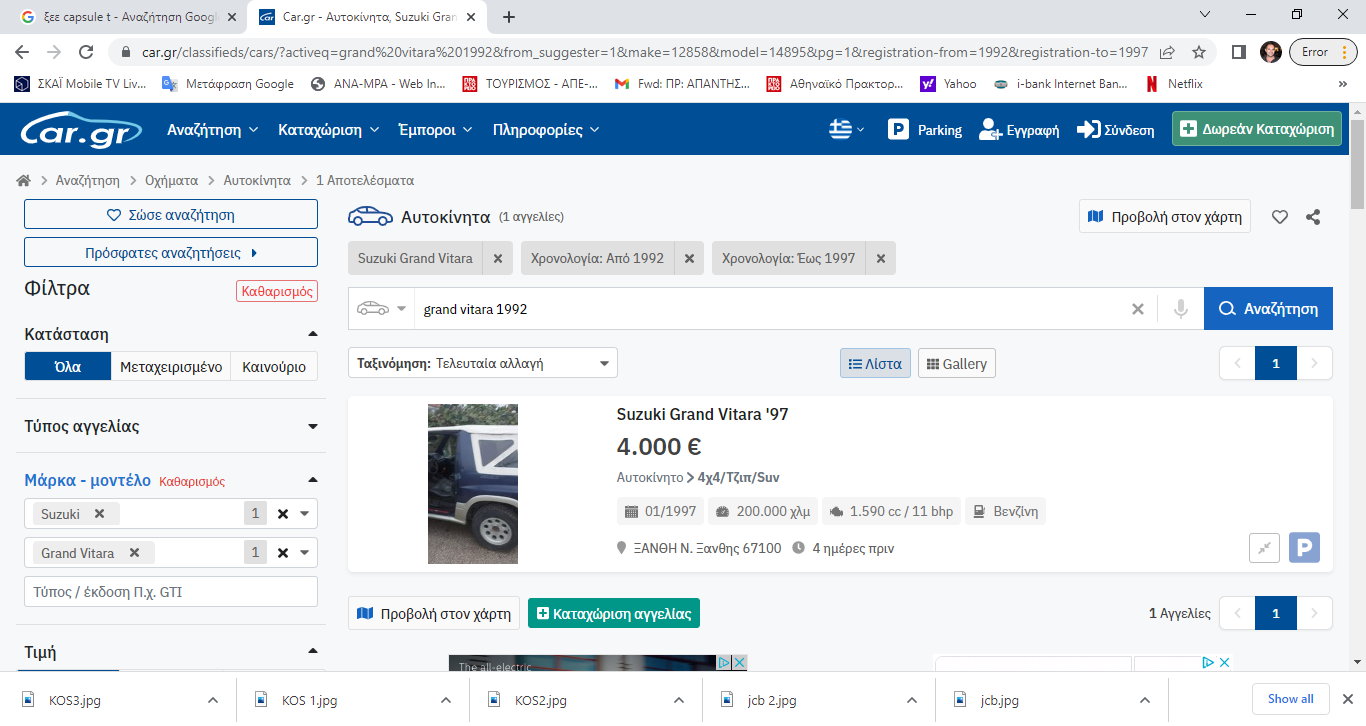
Task: Click the Αυτοκίνητα breadcrumb
Action: pyautogui.click(x=257, y=181)
